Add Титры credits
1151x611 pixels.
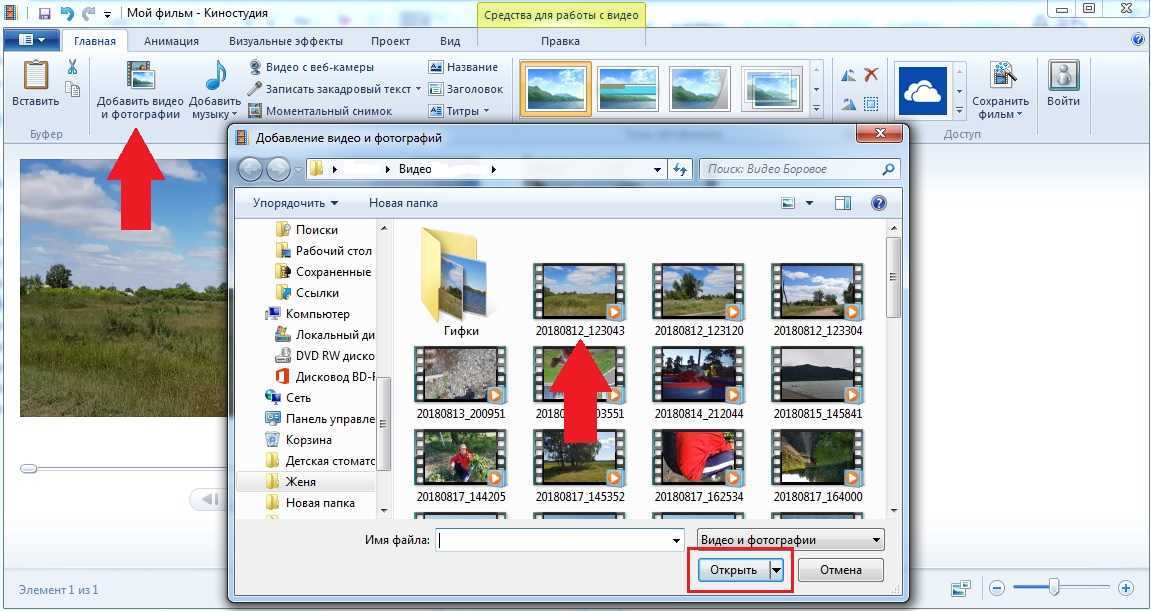[459, 112]
